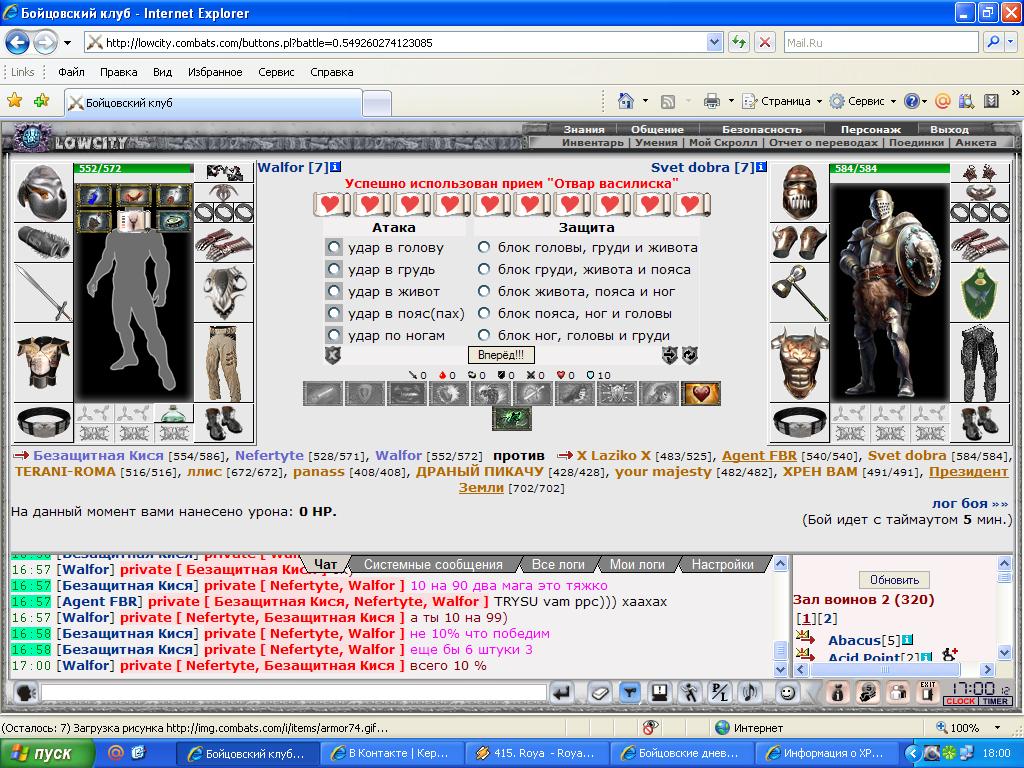Viewport: 1024px width, 768px height.
Task: Switch to Все логи chat tab
Action: 558,564
